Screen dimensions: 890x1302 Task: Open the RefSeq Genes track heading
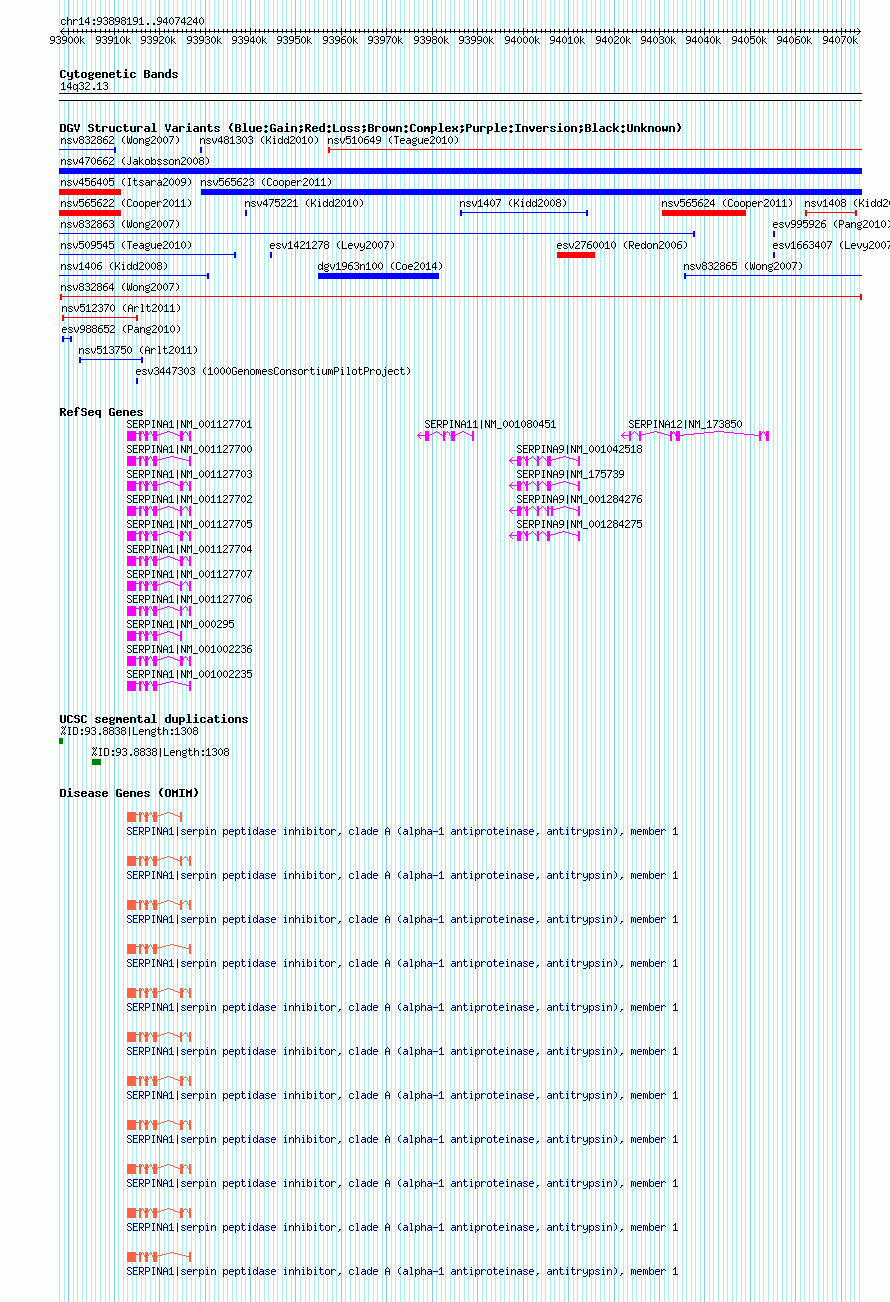click(x=101, y=412)
